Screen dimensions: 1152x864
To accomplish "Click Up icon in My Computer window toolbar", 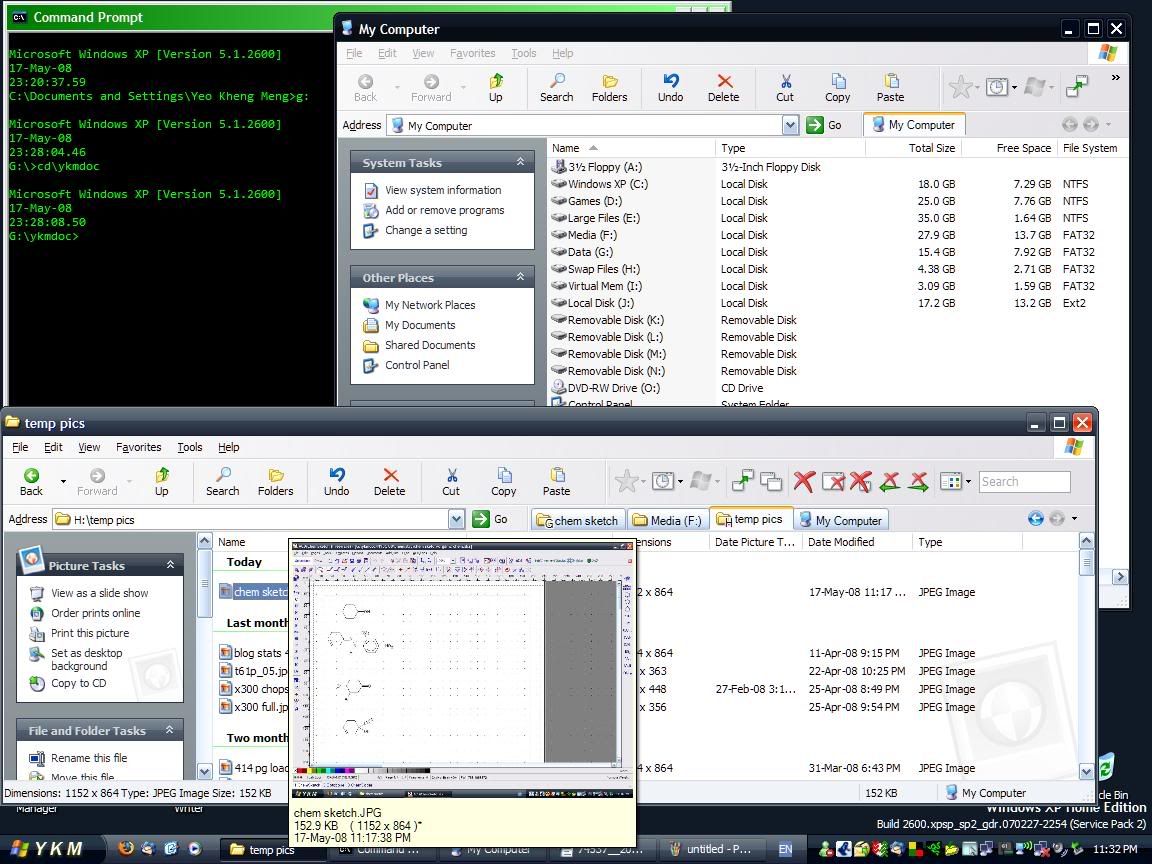I will click(496, 81).
